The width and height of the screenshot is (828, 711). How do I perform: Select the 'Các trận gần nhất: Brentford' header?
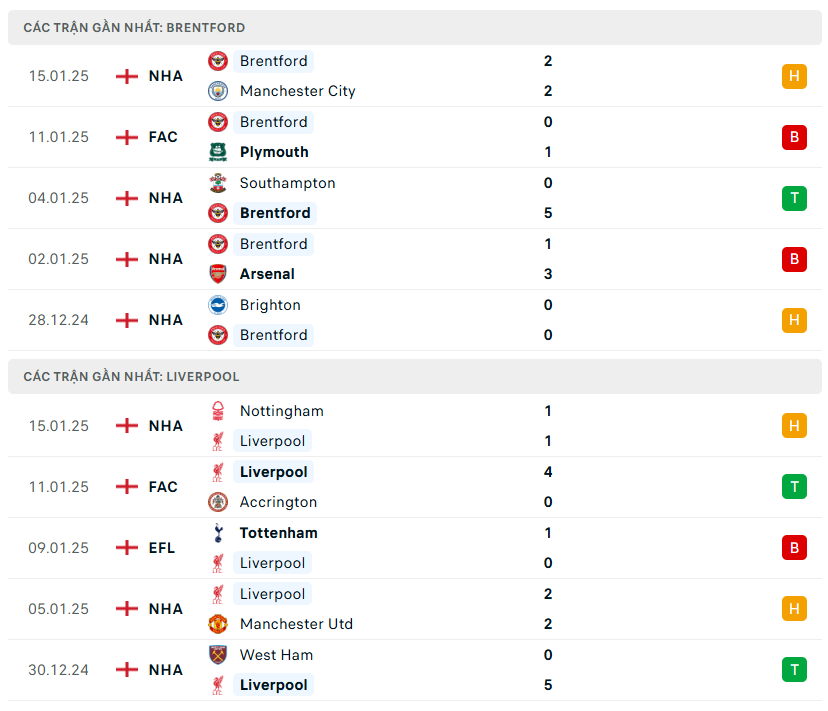pos(135,28)
